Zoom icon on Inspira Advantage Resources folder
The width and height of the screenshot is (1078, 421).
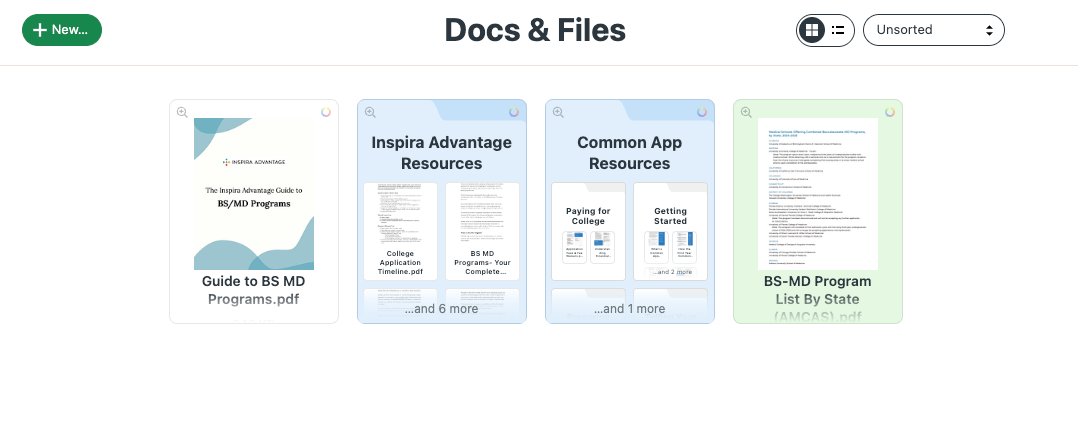(x=370, y=112)
